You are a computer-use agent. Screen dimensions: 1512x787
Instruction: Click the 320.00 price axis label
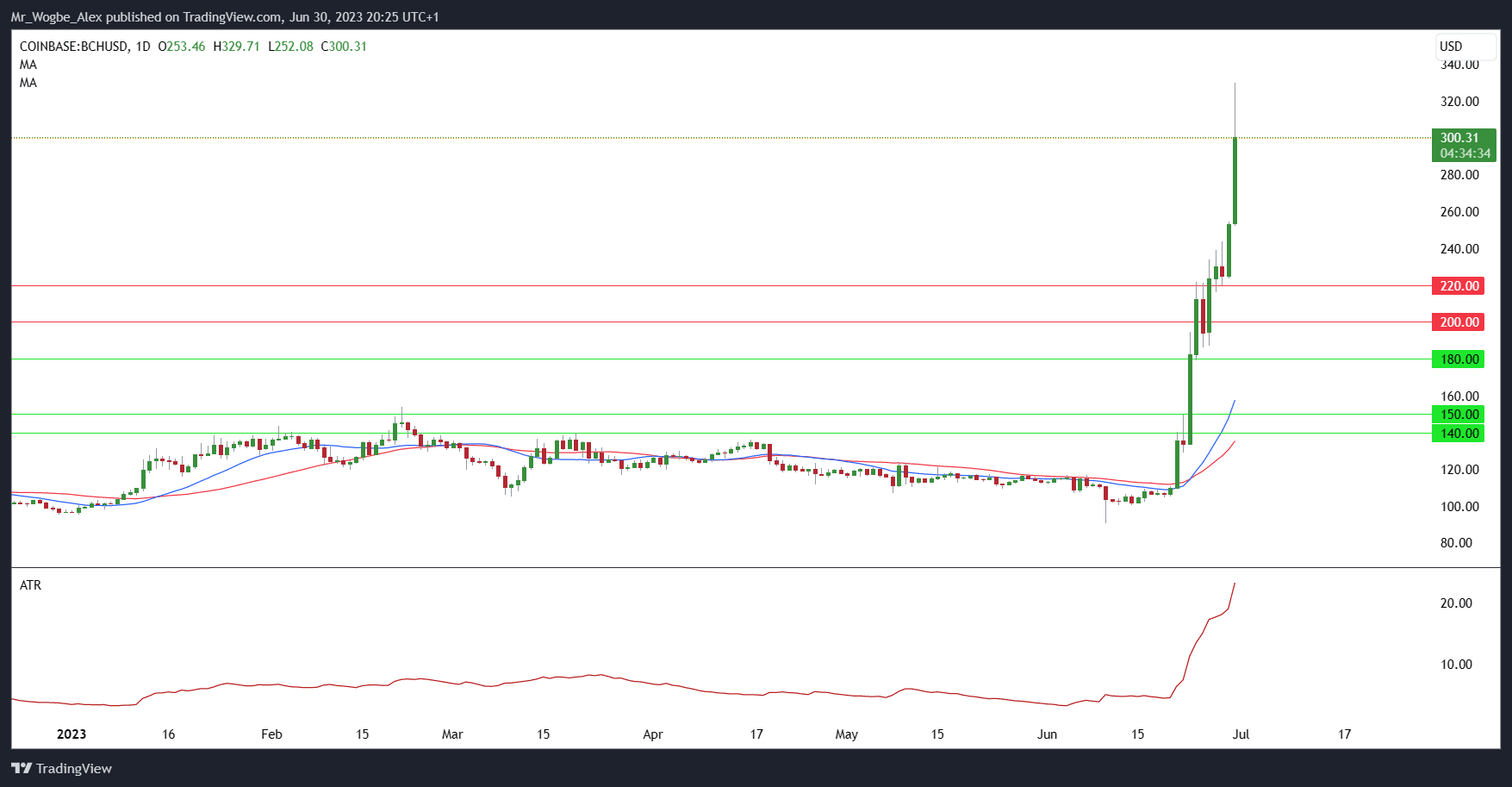click(1459, 102)
